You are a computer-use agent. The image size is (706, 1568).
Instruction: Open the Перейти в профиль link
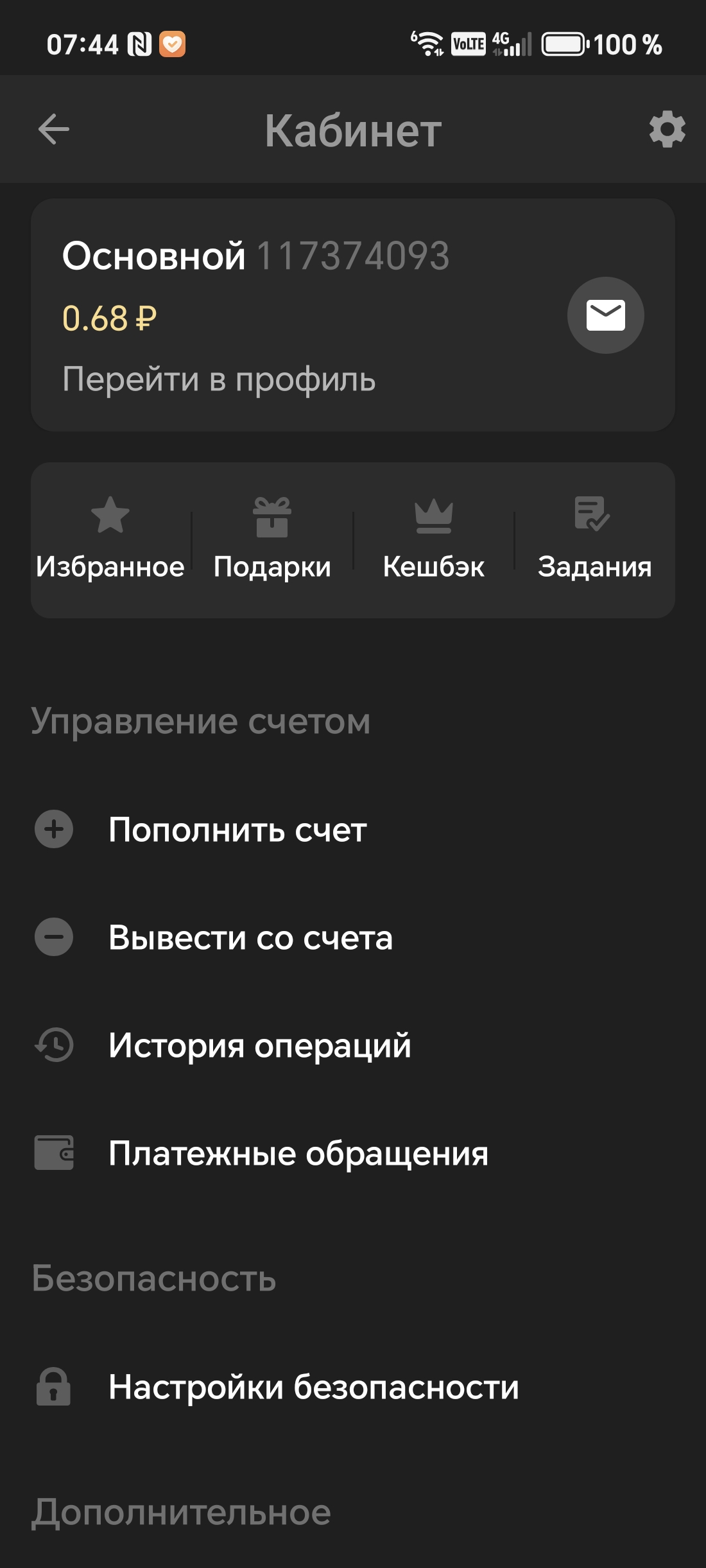(x=219, y=379)
